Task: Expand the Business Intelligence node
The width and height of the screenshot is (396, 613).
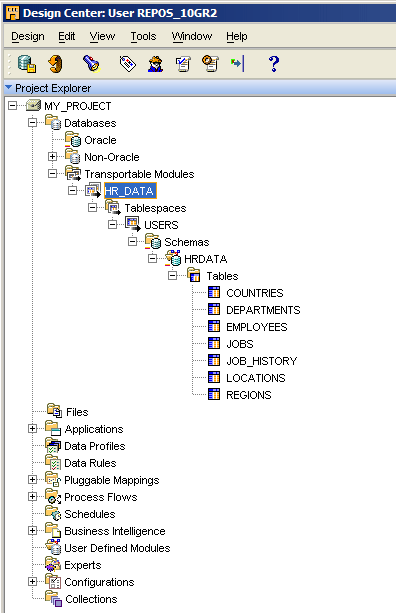Action: point(33,531)
